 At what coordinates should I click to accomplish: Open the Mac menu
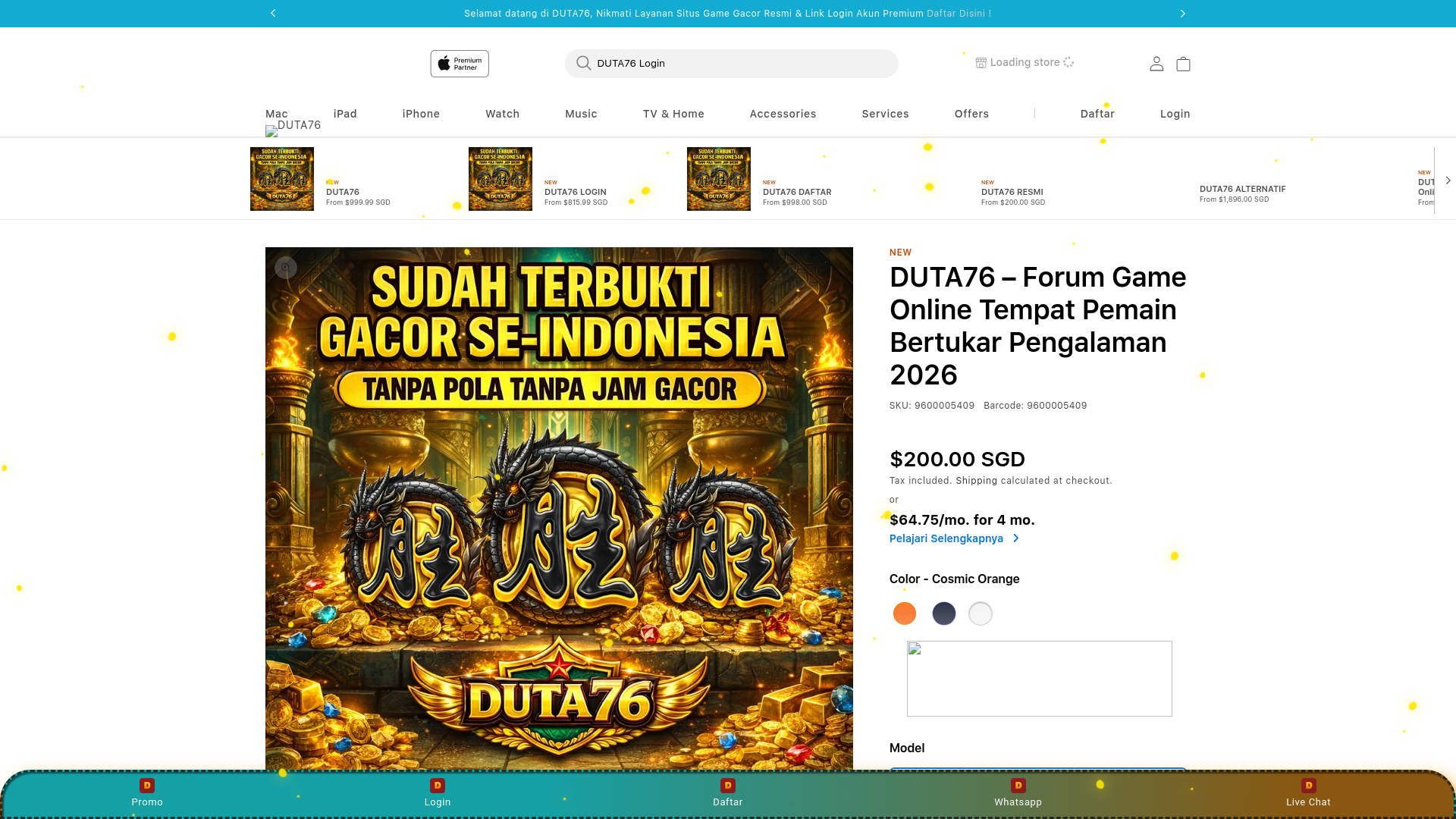coord(277,114)
